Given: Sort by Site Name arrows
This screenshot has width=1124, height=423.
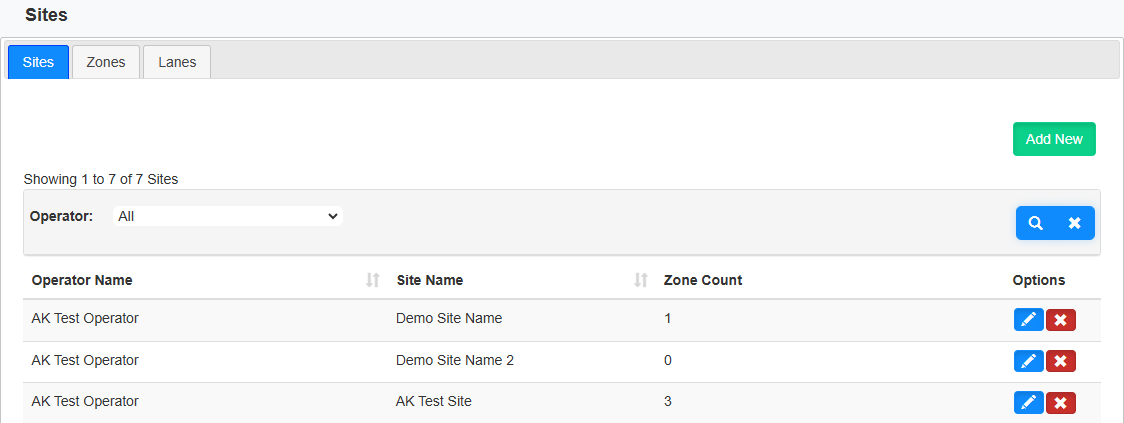Looking at the screenshot, I should pos(641,280).
